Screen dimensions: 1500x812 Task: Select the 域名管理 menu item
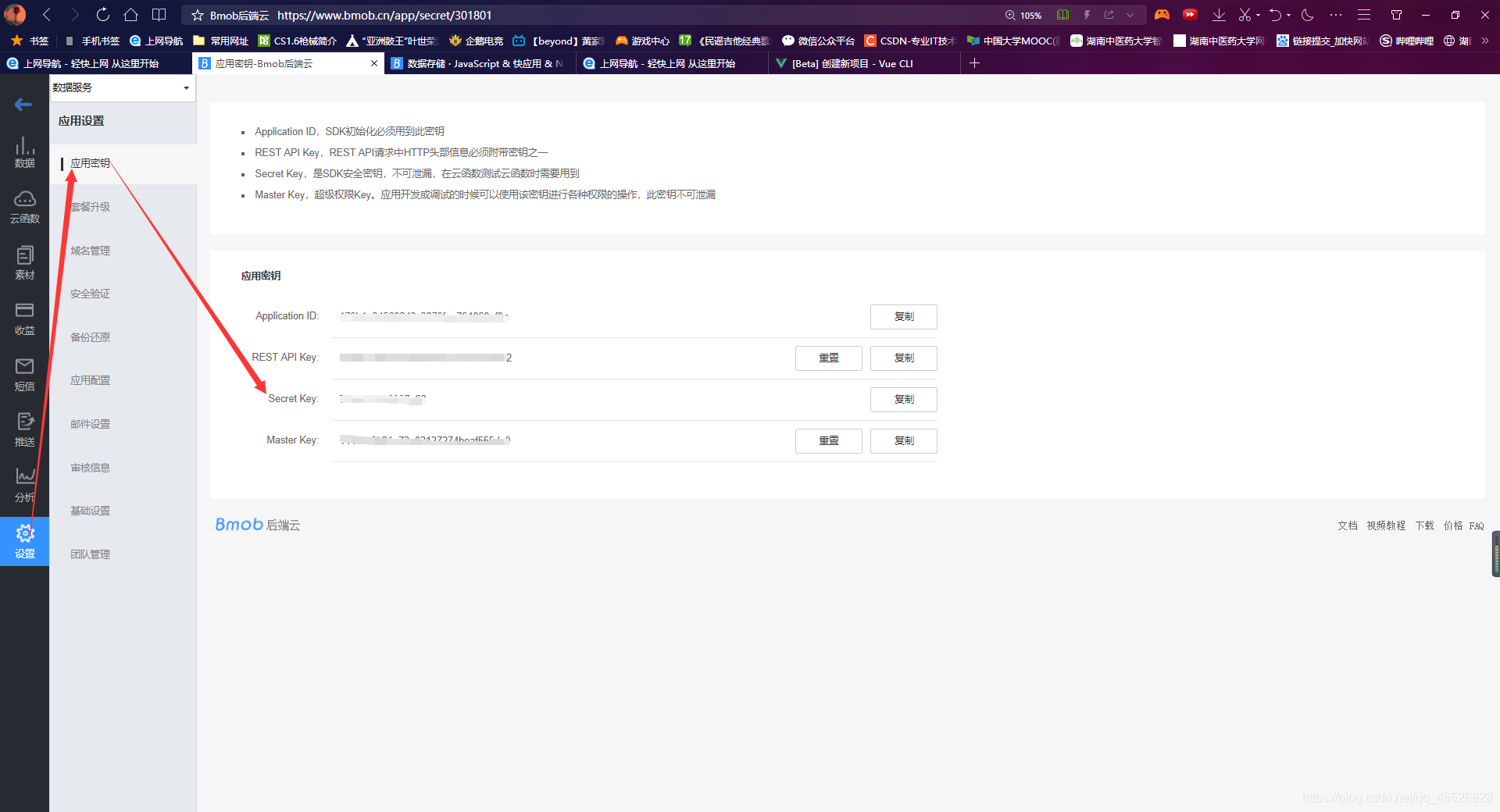coord(90,250)
